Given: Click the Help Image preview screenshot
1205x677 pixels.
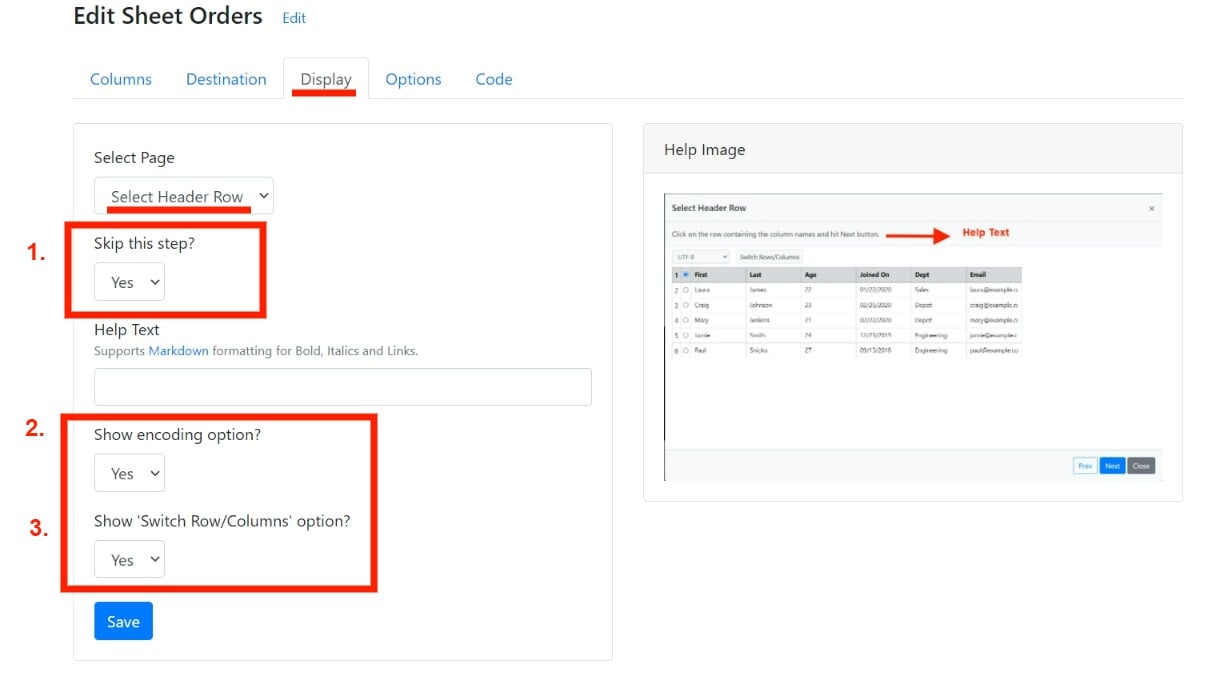Looking at the screenshot, I should coord(913,337).
